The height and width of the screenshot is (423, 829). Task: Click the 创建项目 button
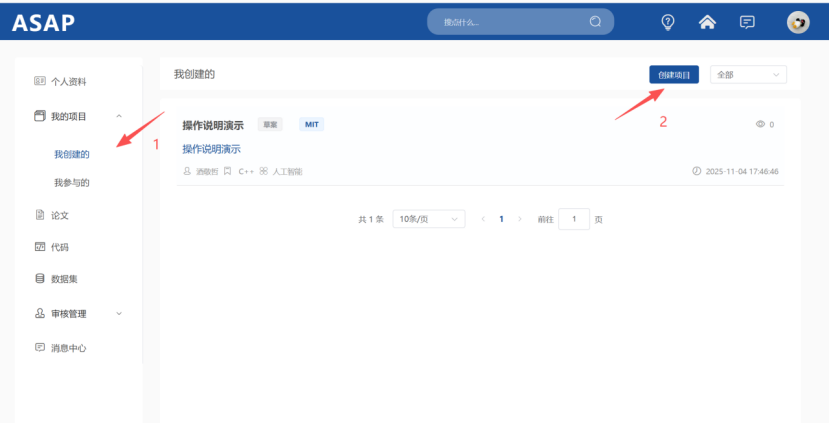(674, 75)
